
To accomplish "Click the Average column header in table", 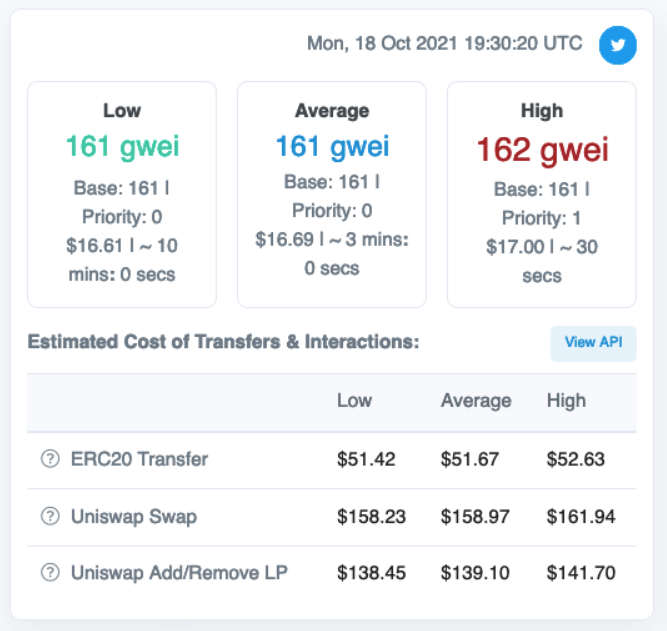I will 476,401.
